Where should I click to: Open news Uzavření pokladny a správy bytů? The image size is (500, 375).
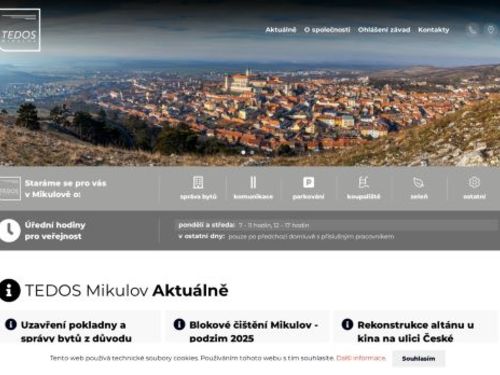pyautogui.click(x=76, y=331)
